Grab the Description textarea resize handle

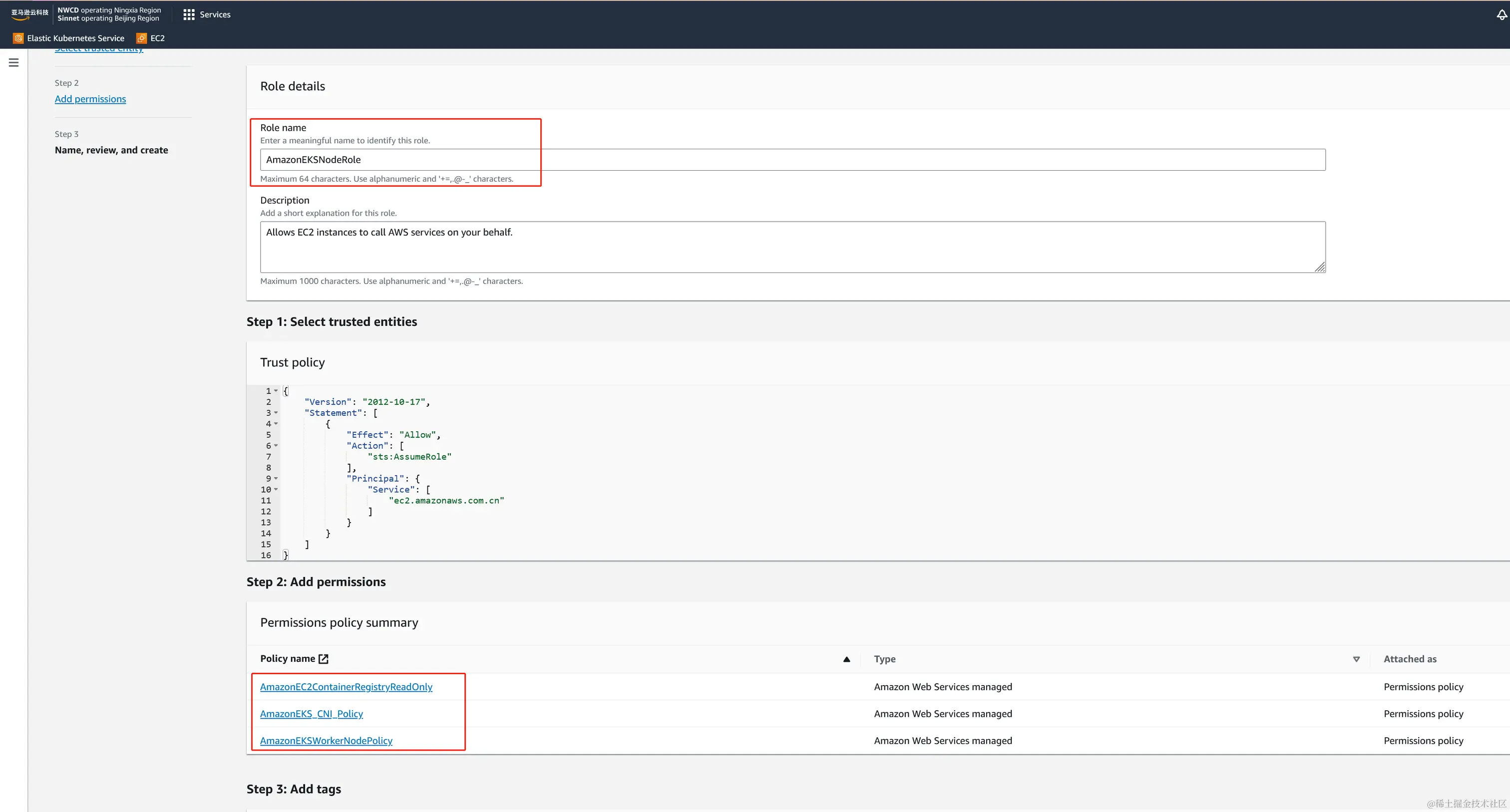tap(1319, 267)
